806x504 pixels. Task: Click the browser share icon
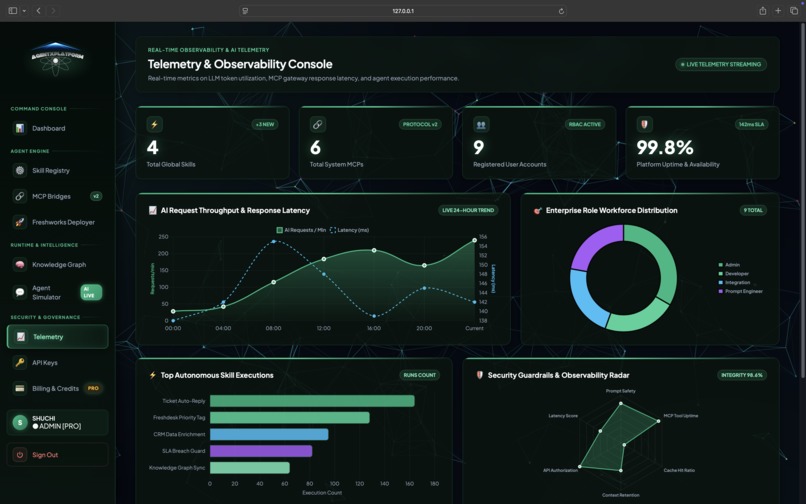point(763,10)
